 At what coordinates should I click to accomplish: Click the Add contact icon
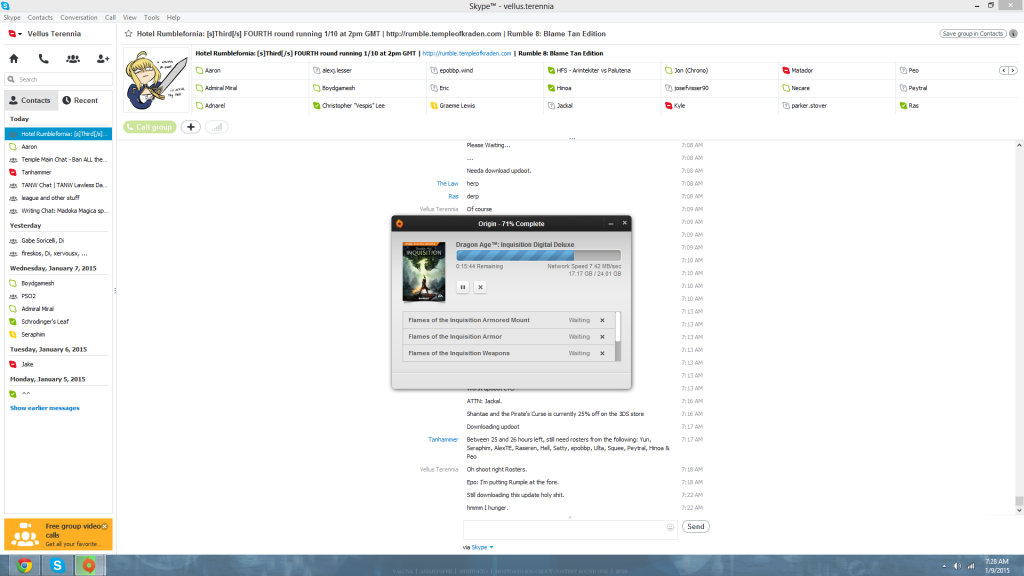pos(102,59)
